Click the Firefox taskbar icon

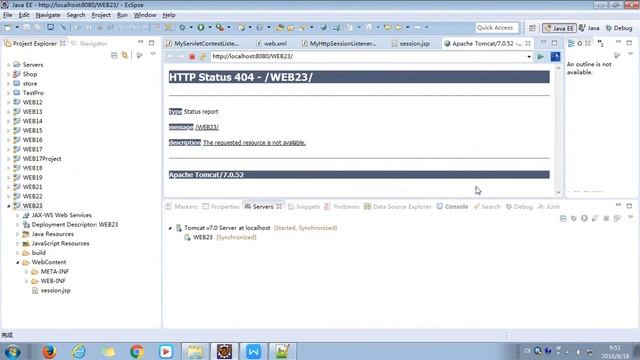49,351
